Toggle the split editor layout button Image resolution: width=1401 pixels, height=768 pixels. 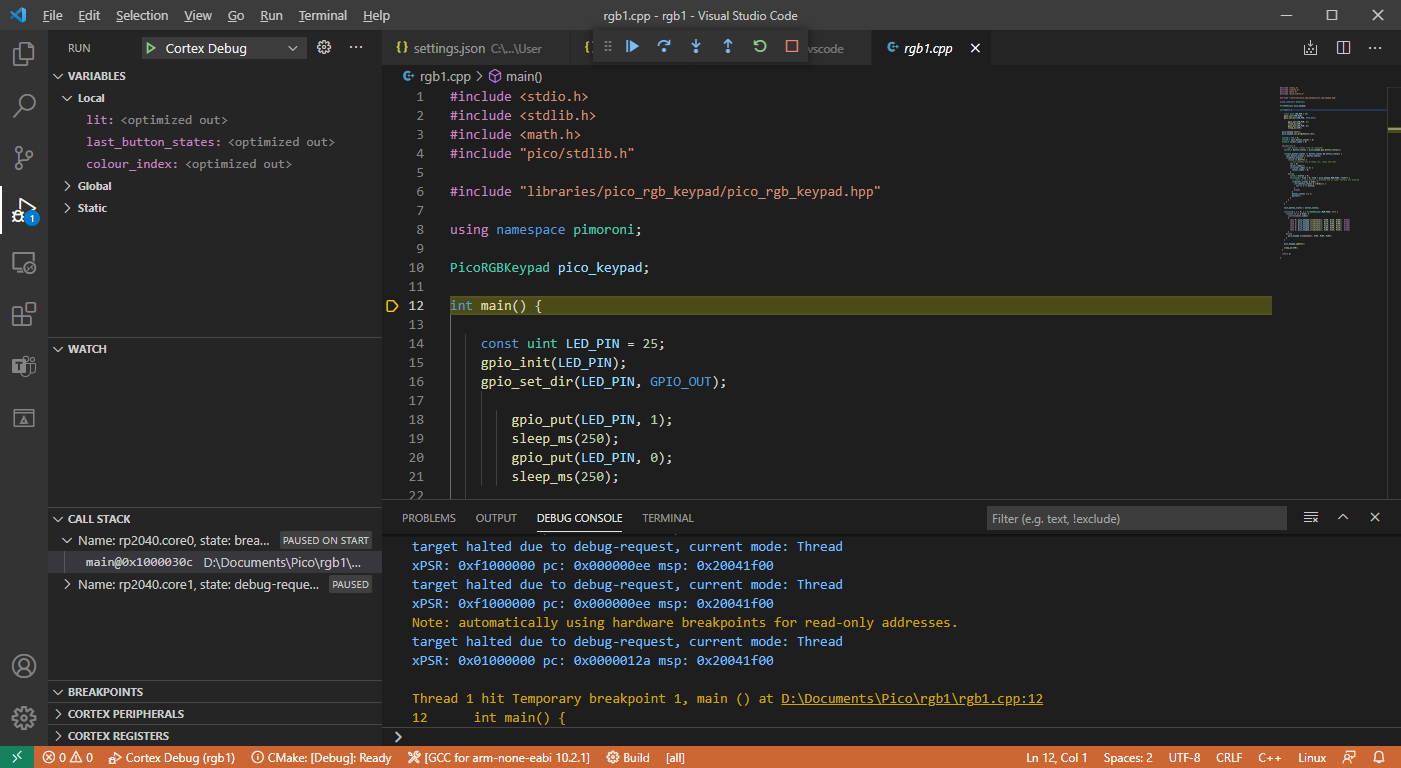(1343, 47)
